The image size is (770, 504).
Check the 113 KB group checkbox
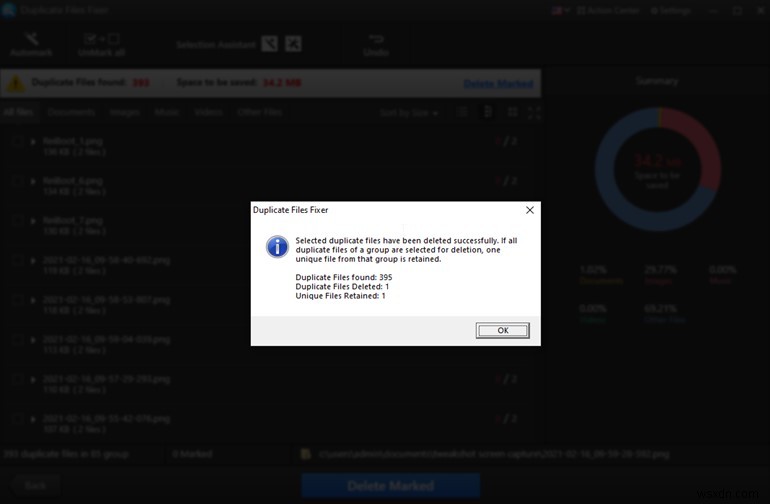coord(17,339)
